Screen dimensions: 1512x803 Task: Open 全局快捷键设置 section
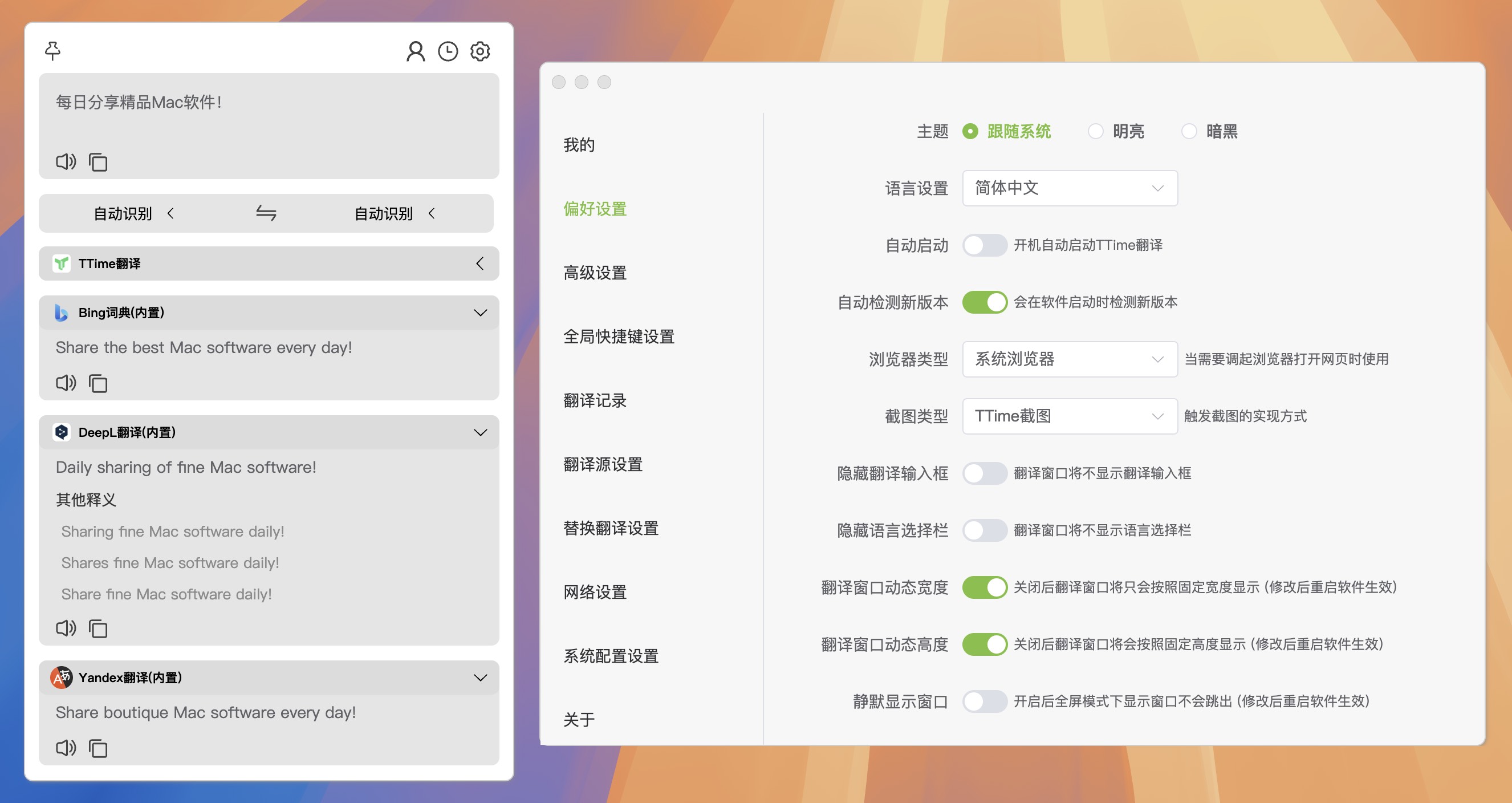pos(619,336)
